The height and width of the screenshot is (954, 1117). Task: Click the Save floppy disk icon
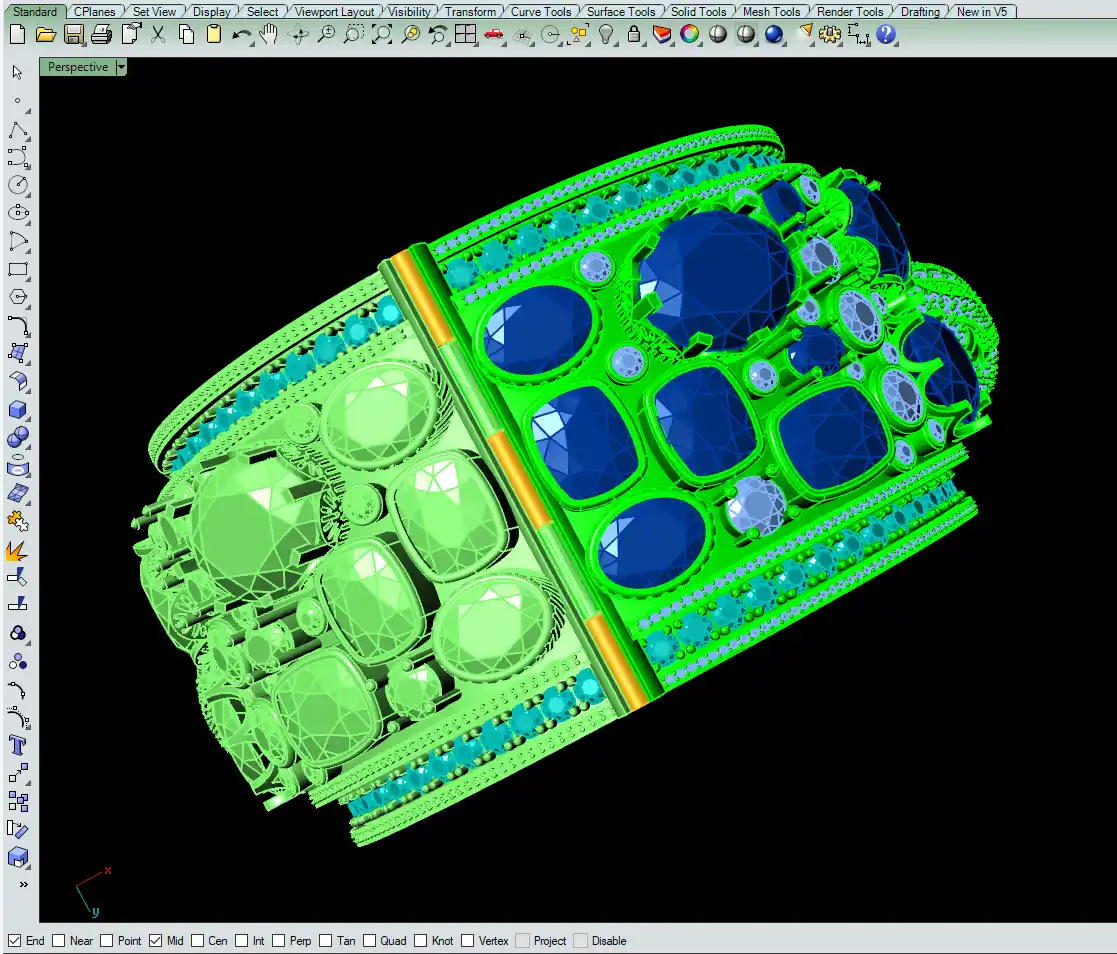[73, 35]
